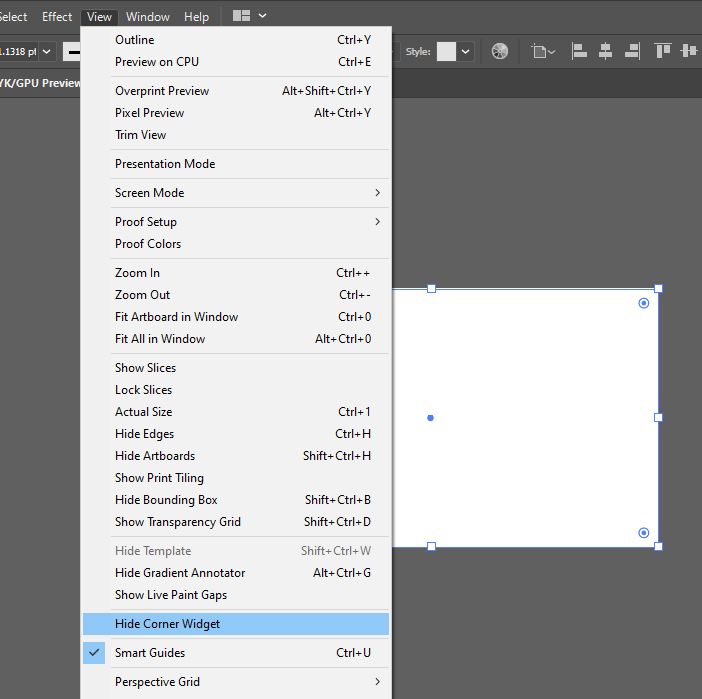This screenshot has width=702, height=699.
Task: Choose Outline from the View menu
Action: click(236, 39)
